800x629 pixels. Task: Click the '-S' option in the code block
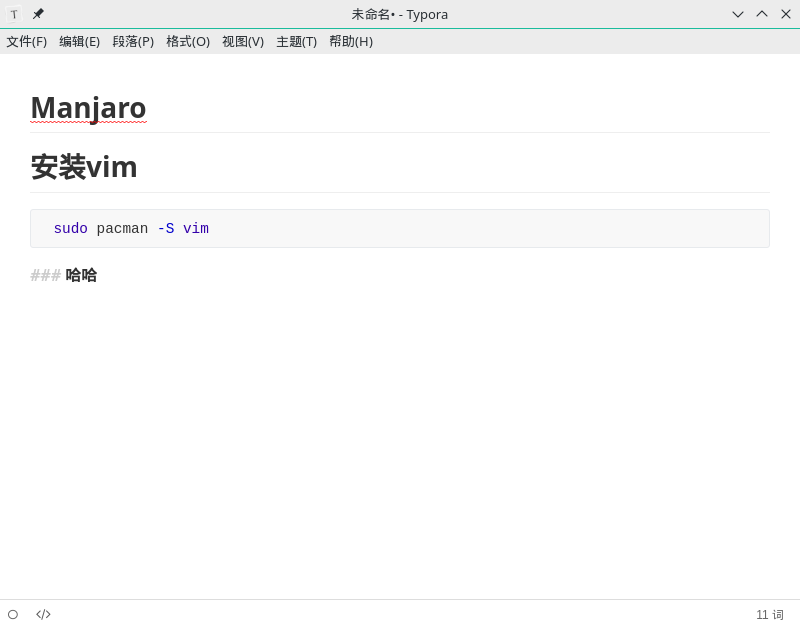coord(166,229)
